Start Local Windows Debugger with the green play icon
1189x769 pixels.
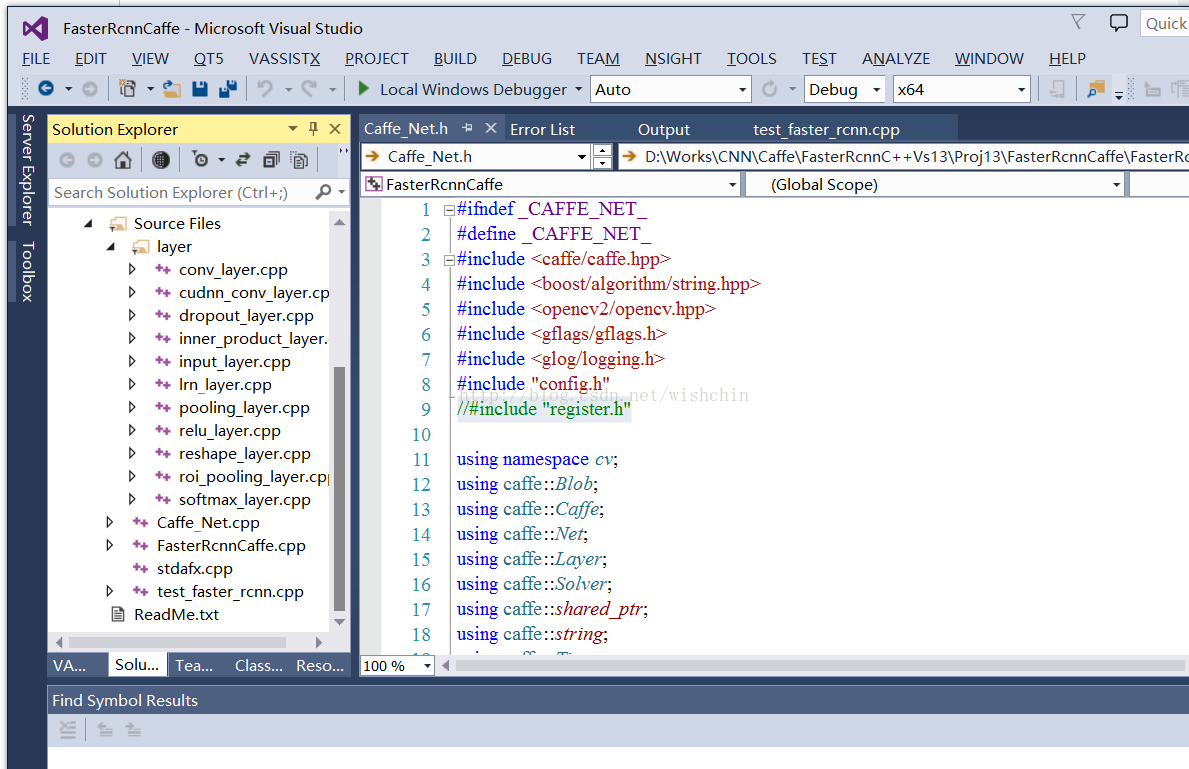tap(363, 89)
